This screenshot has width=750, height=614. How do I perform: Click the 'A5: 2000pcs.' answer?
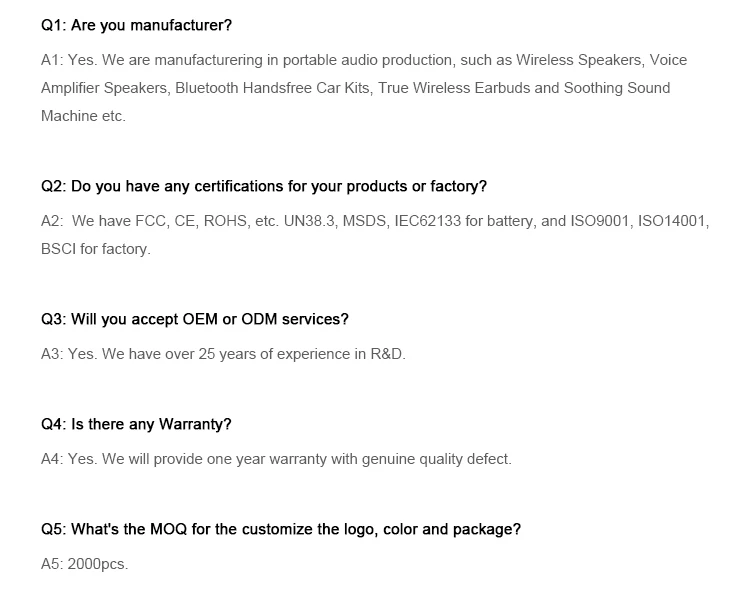[85, 564]
